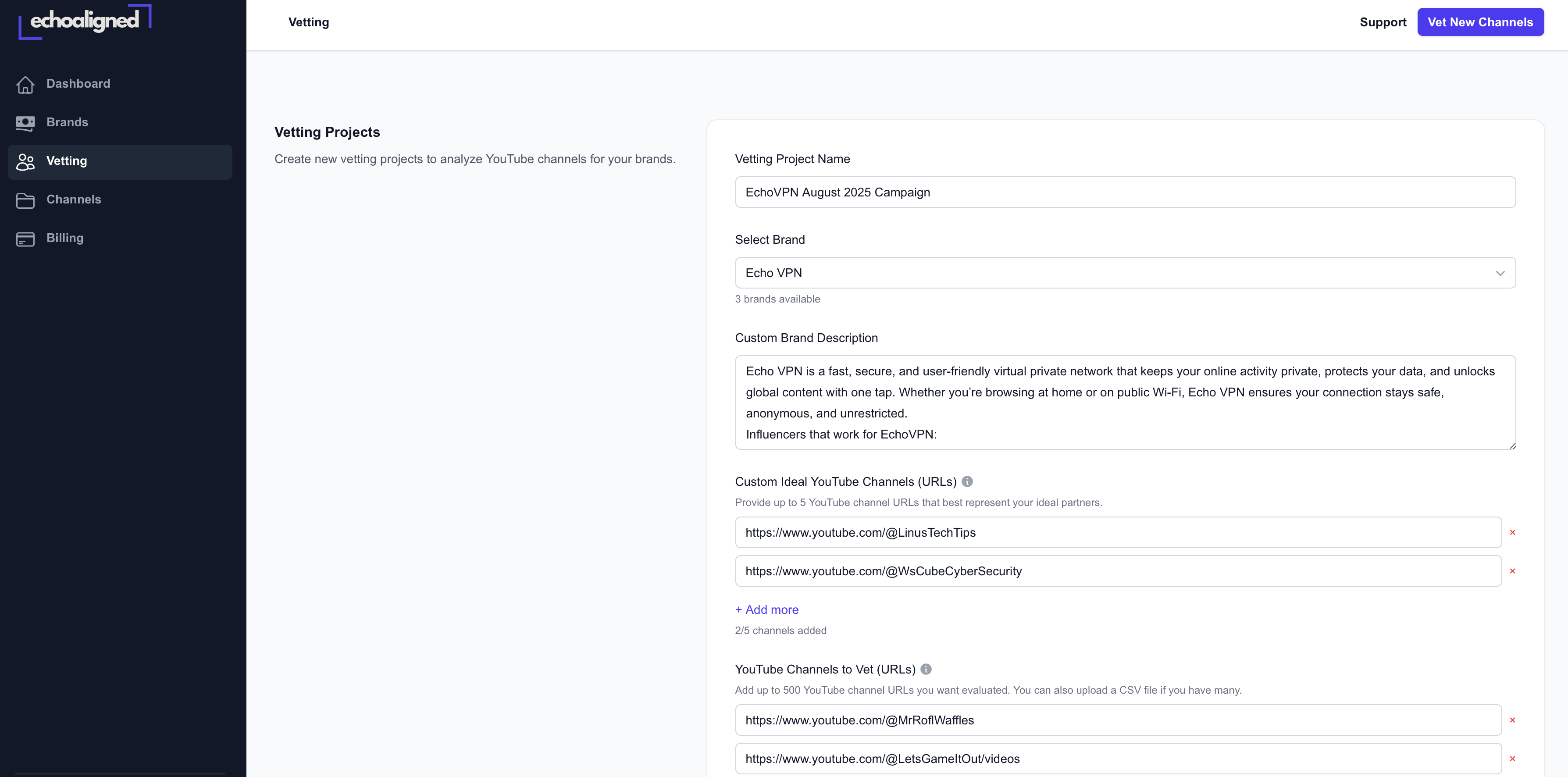Screen dimensions: 1568x777
Task: Click the '2/5 channels added' text
Action: click(780, 630)
